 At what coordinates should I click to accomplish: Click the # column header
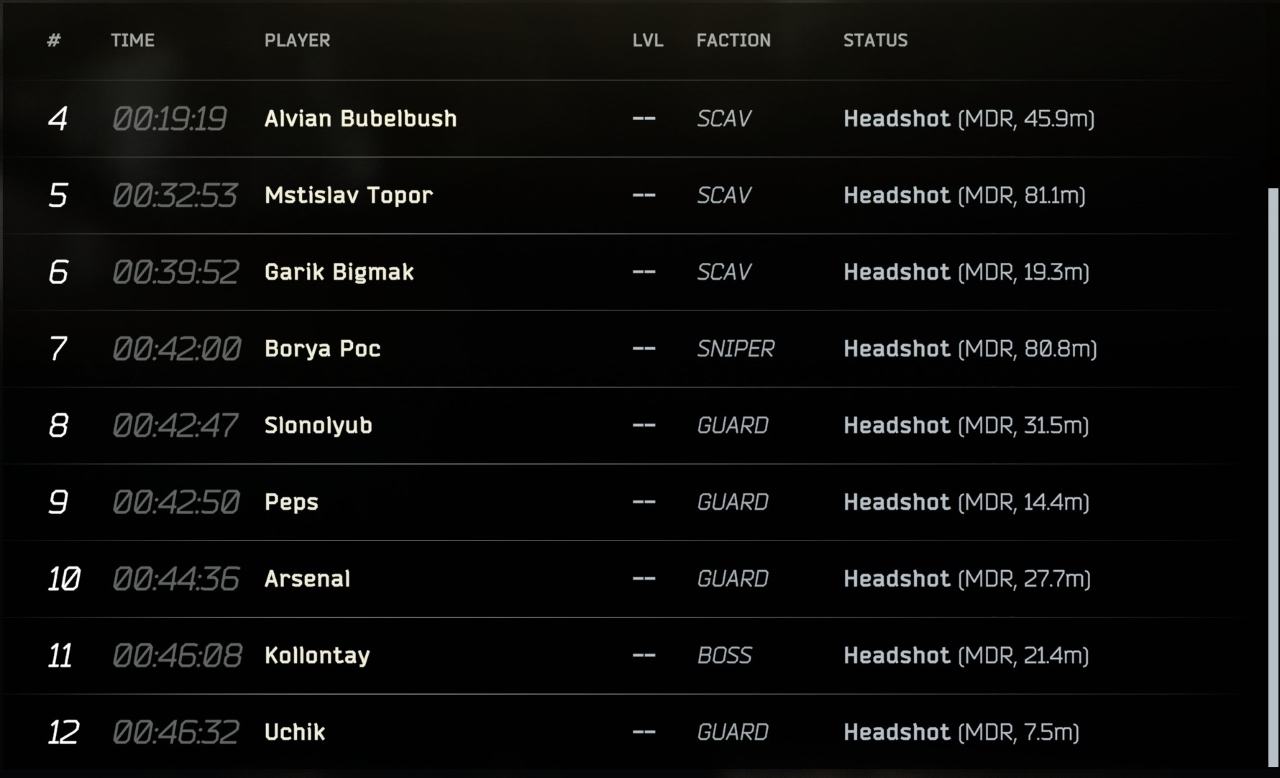tap(54, 40)
